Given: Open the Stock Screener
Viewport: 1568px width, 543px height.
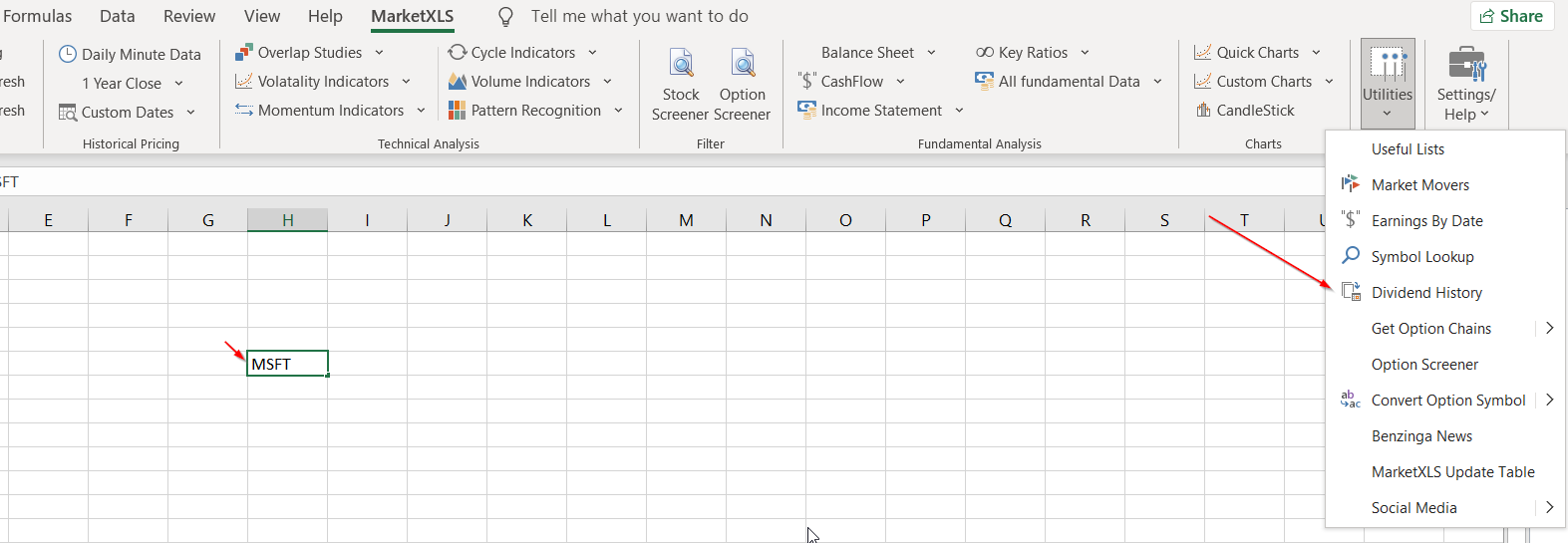Looking at the screenshot, I should 681,85.
